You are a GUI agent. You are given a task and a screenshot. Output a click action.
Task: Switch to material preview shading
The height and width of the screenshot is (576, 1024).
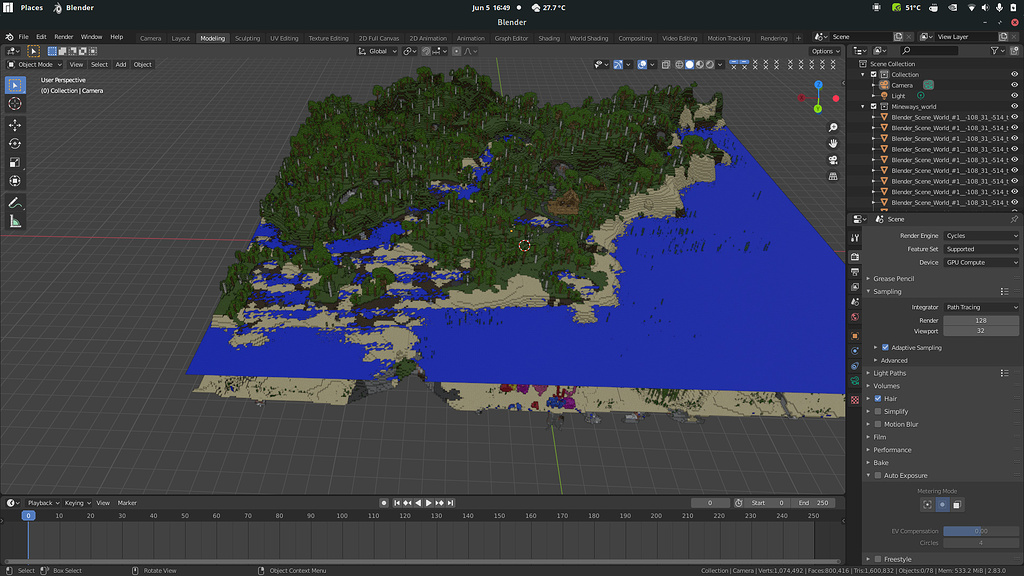click(699, 65)
